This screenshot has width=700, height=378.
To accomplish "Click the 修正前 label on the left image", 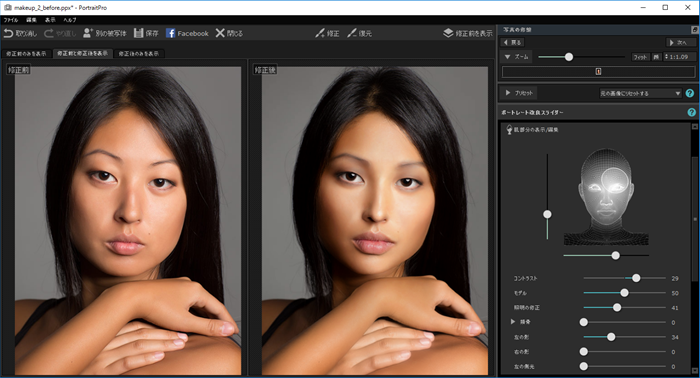I will point(18,70).
